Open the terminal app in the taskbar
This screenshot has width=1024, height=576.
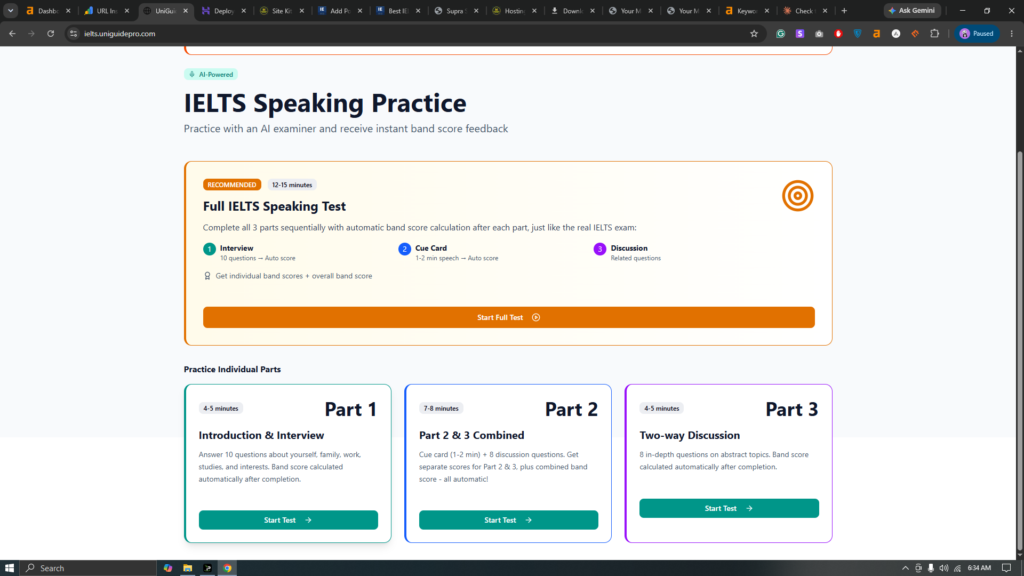(x=208, y=568)
